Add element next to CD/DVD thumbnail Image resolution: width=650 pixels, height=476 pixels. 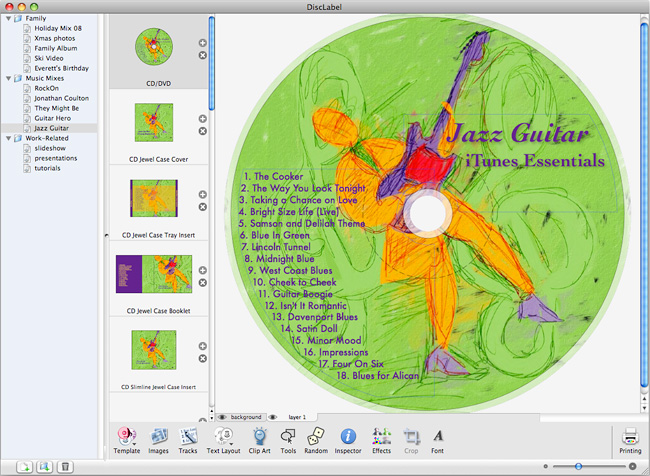202,43
